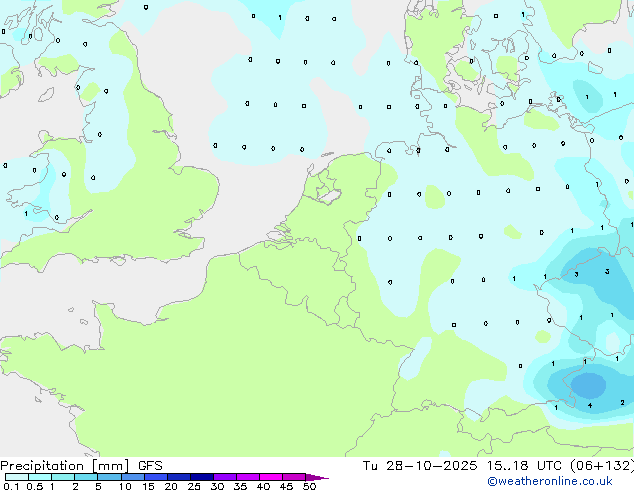Click the legend scale label '40'
The width and height of the screenshot is (634, 490).
pyautogui.click(x=263, y=486)
